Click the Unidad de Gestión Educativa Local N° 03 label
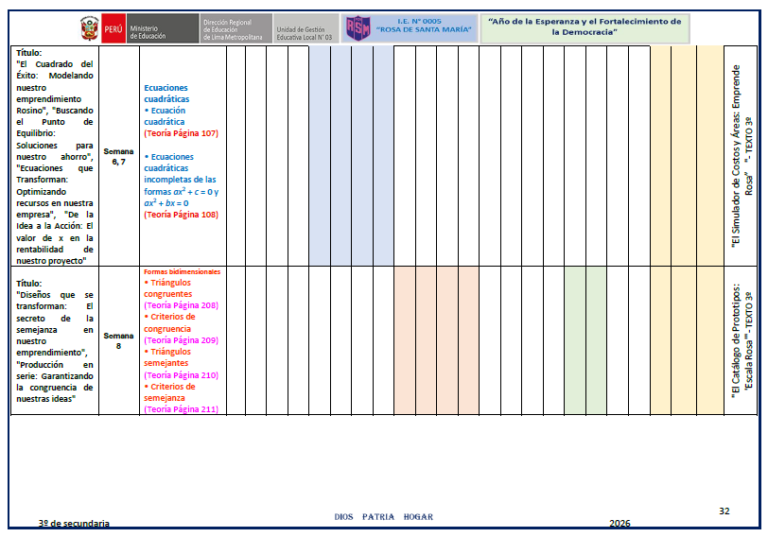The image size is (768, 537). click(x=304, y=33)
